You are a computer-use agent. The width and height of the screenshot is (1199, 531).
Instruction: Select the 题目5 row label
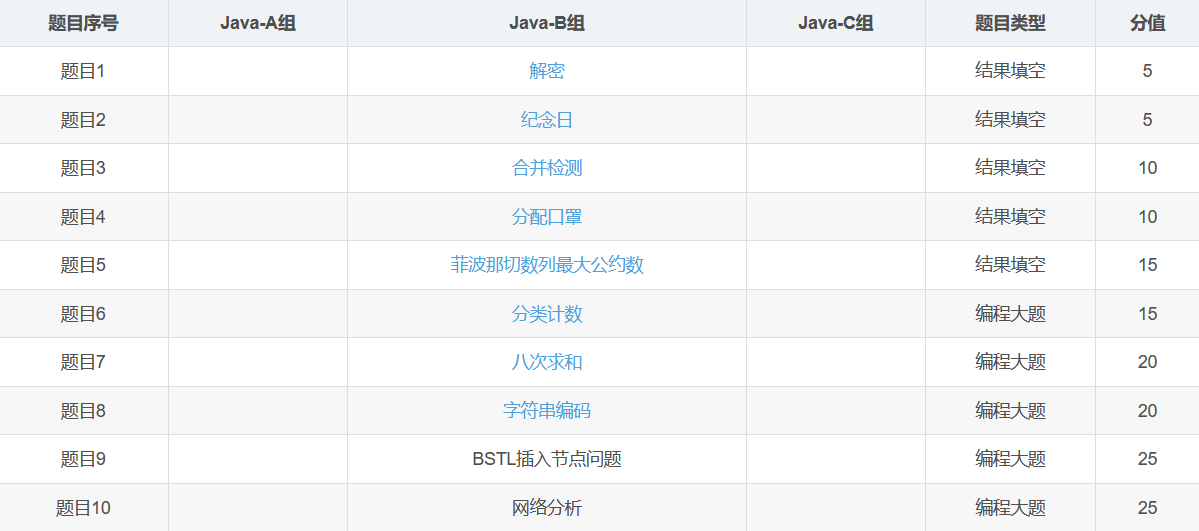click(x=83, y=265)
